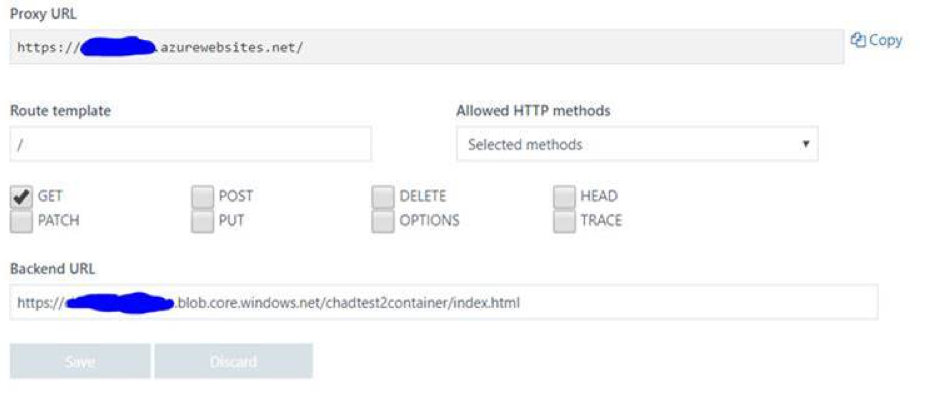The image size is (931, 394).
Task: Enable the POST method checkbox
Action: 202,197
